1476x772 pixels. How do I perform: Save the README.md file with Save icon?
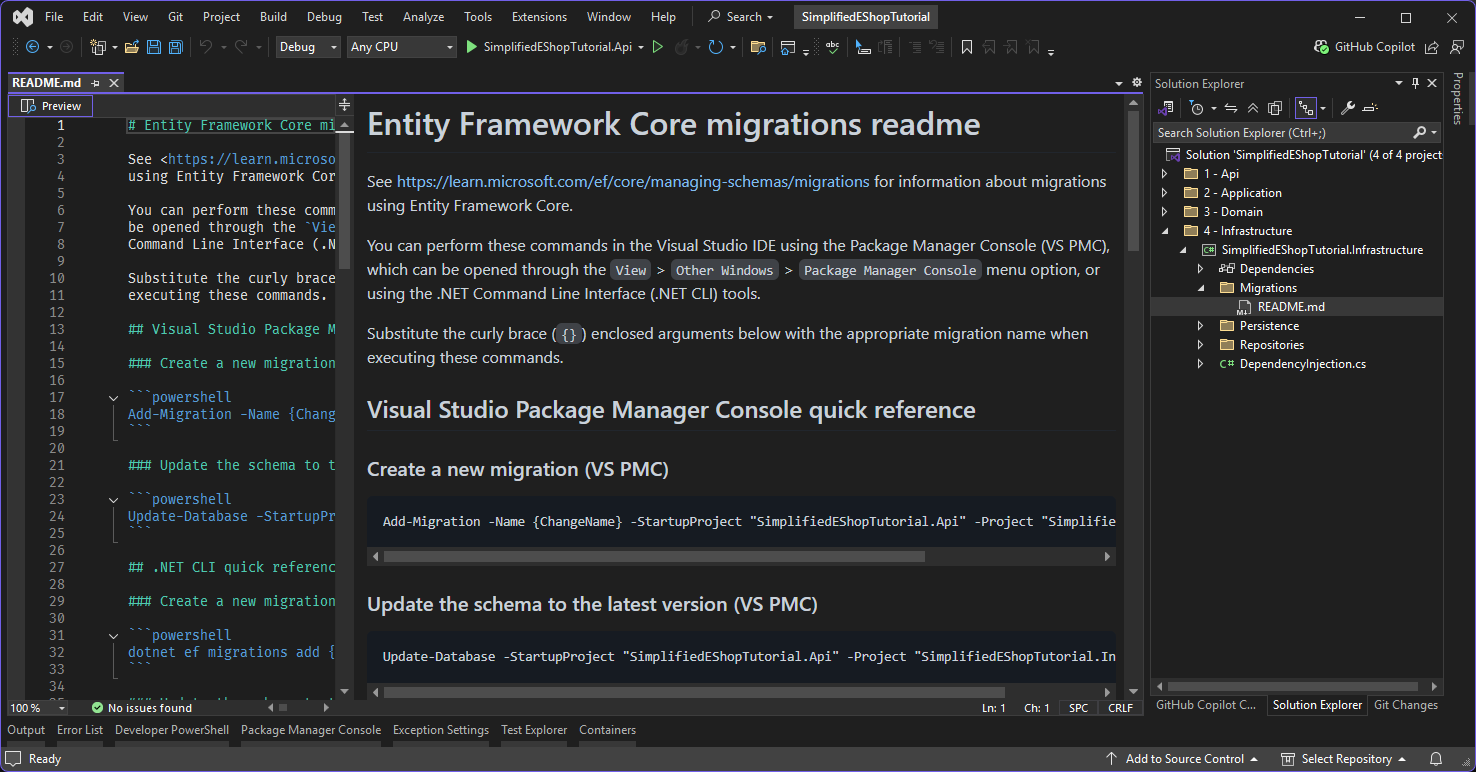[x=154, y=47]
